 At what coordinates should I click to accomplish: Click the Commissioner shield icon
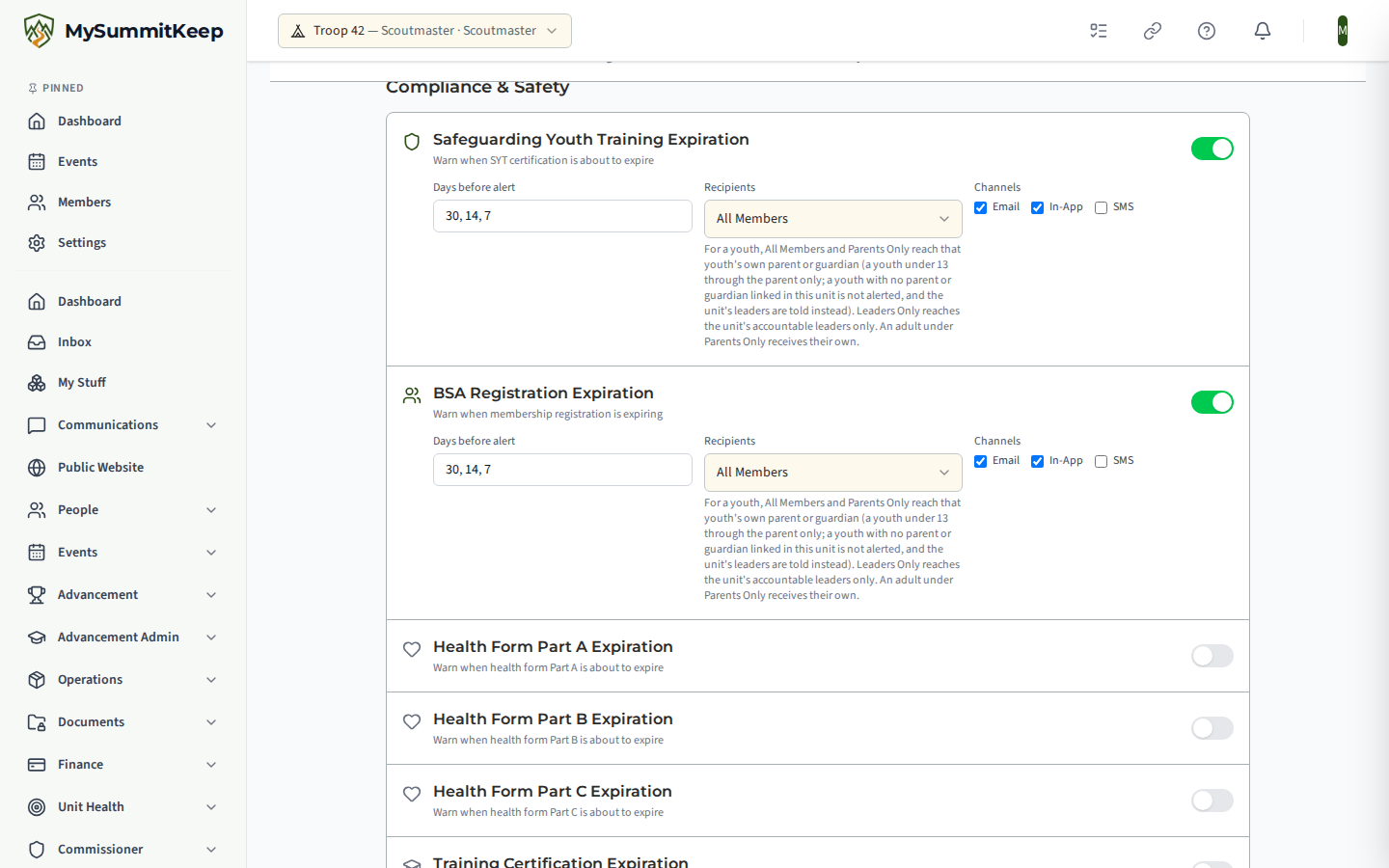point(37,850)
